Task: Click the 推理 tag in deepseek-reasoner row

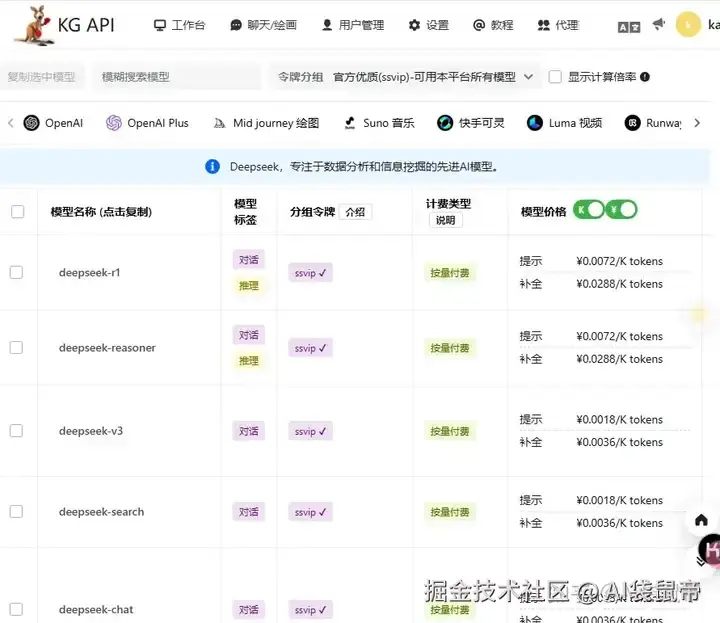Action: tap(248, 361)
